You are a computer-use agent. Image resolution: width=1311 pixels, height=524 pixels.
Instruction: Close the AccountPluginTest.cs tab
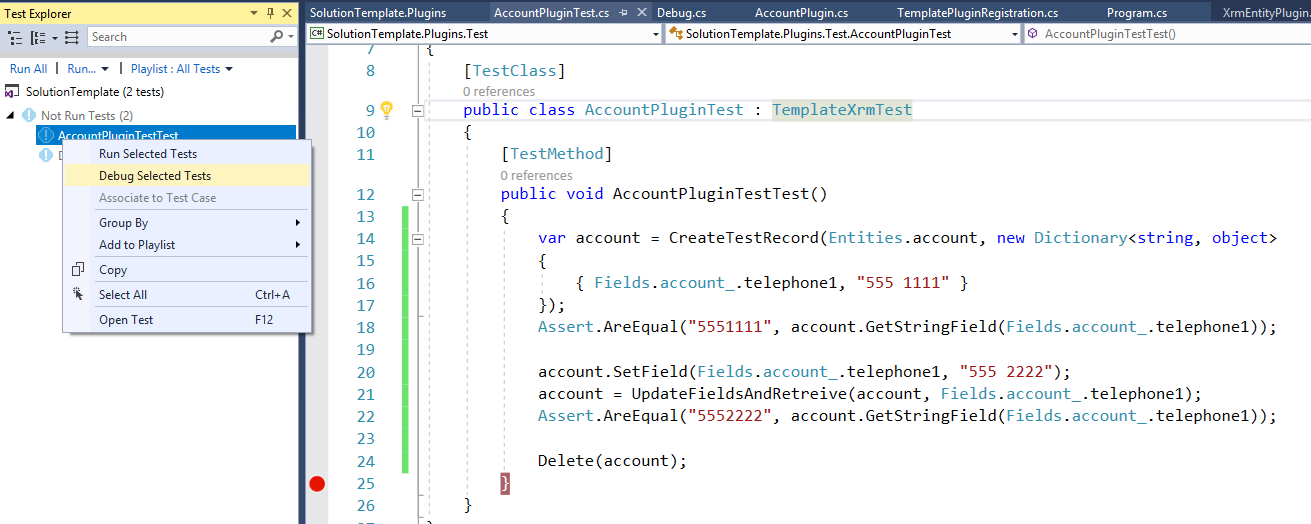[x=640, y=13]
